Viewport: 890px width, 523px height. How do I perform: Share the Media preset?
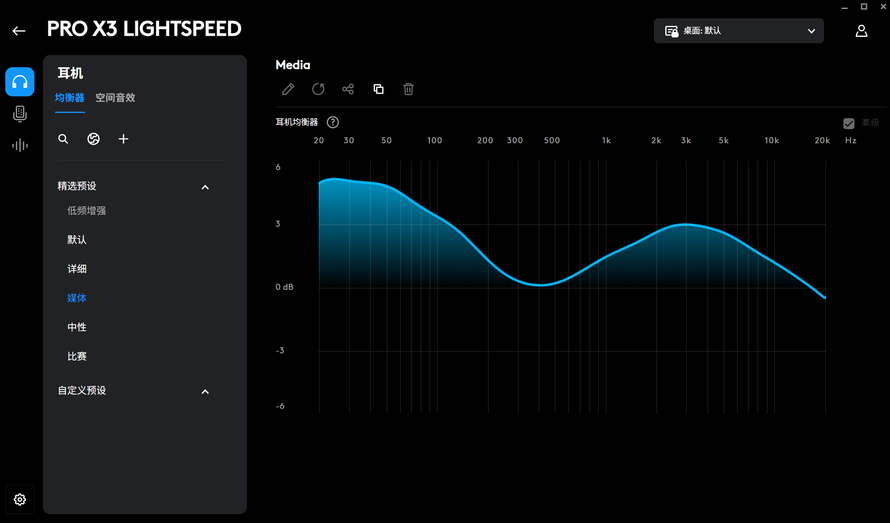point(348,89)
